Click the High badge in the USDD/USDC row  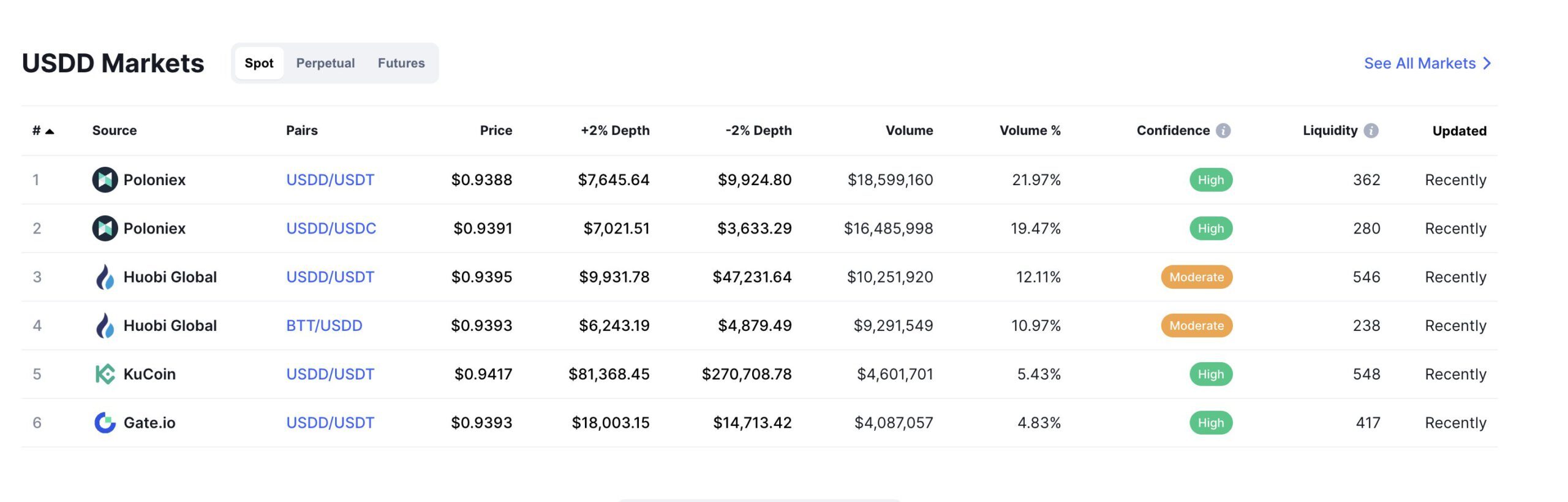[1211, 228]
